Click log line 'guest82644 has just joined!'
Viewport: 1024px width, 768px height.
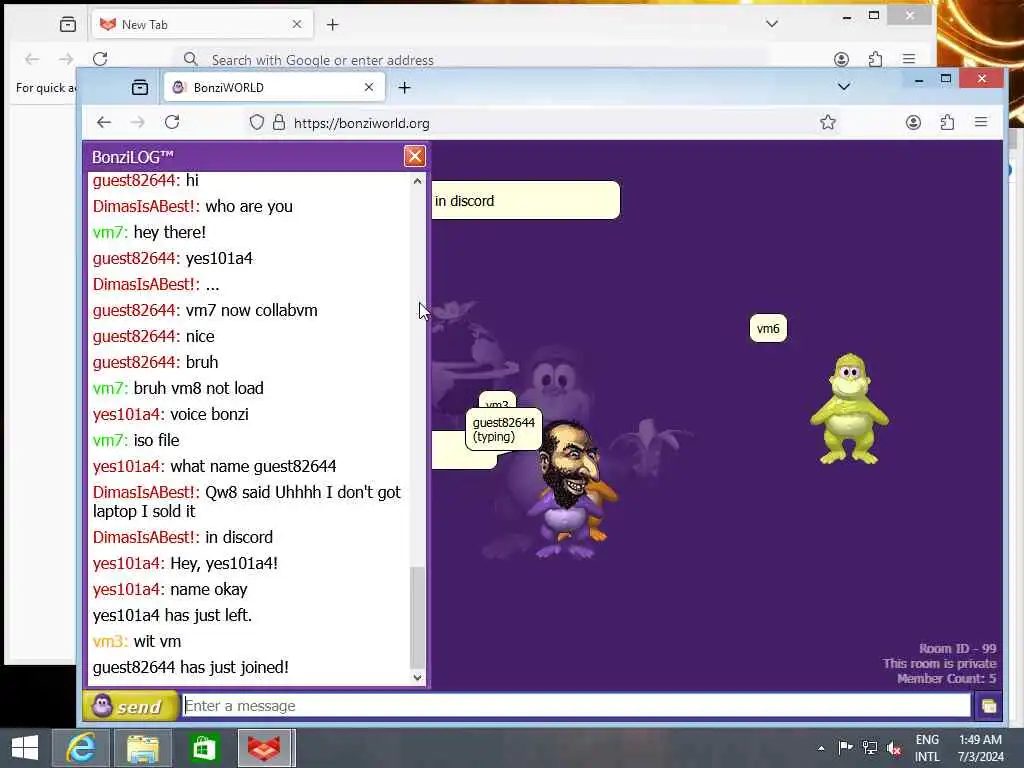point(191,667)
